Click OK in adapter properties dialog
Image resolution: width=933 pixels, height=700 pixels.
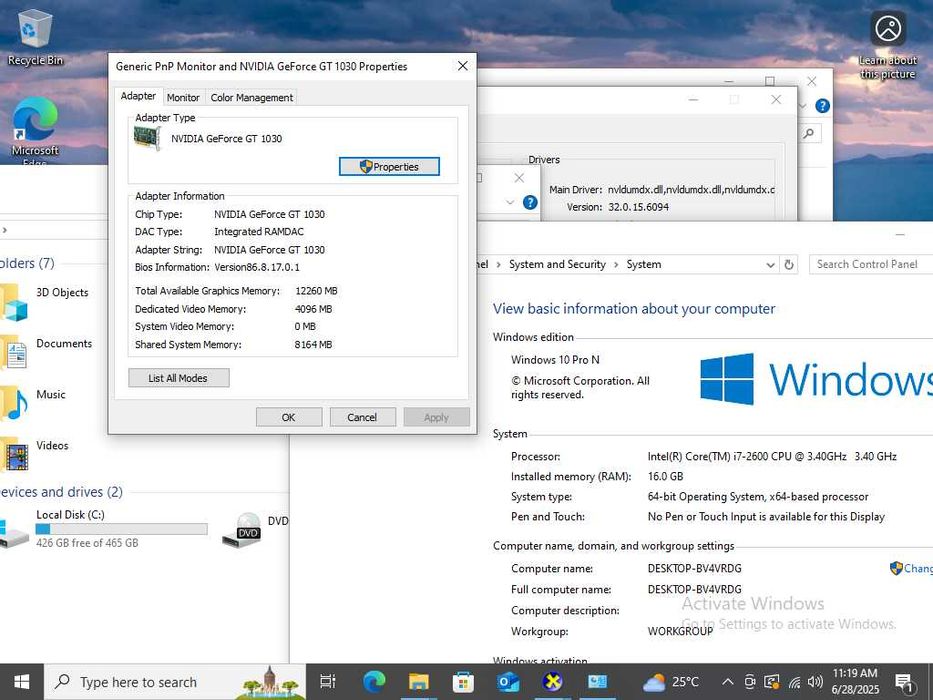tap(289, 417)
